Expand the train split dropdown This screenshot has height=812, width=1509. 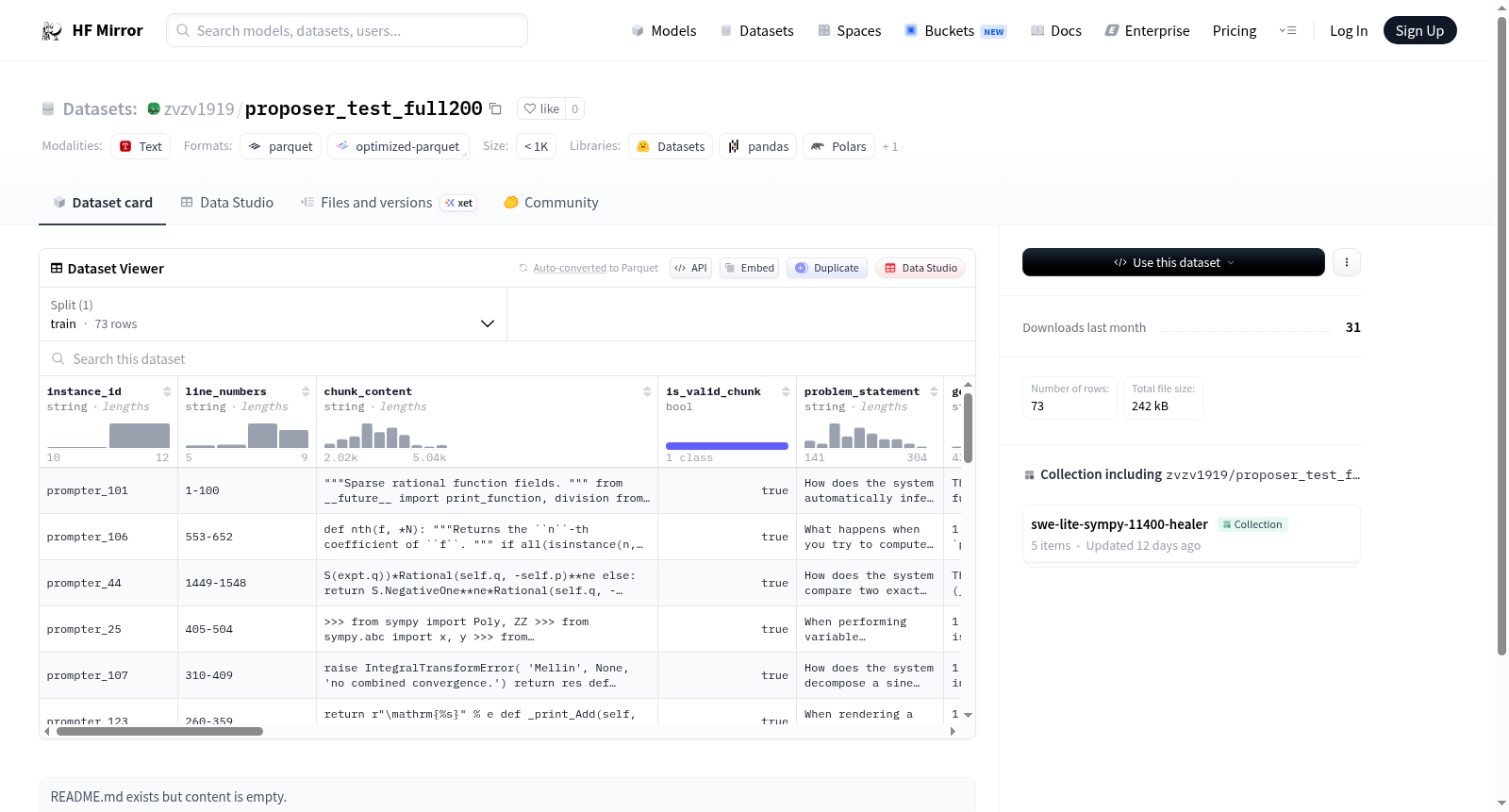pyautogui.click(x=273, y=314)
